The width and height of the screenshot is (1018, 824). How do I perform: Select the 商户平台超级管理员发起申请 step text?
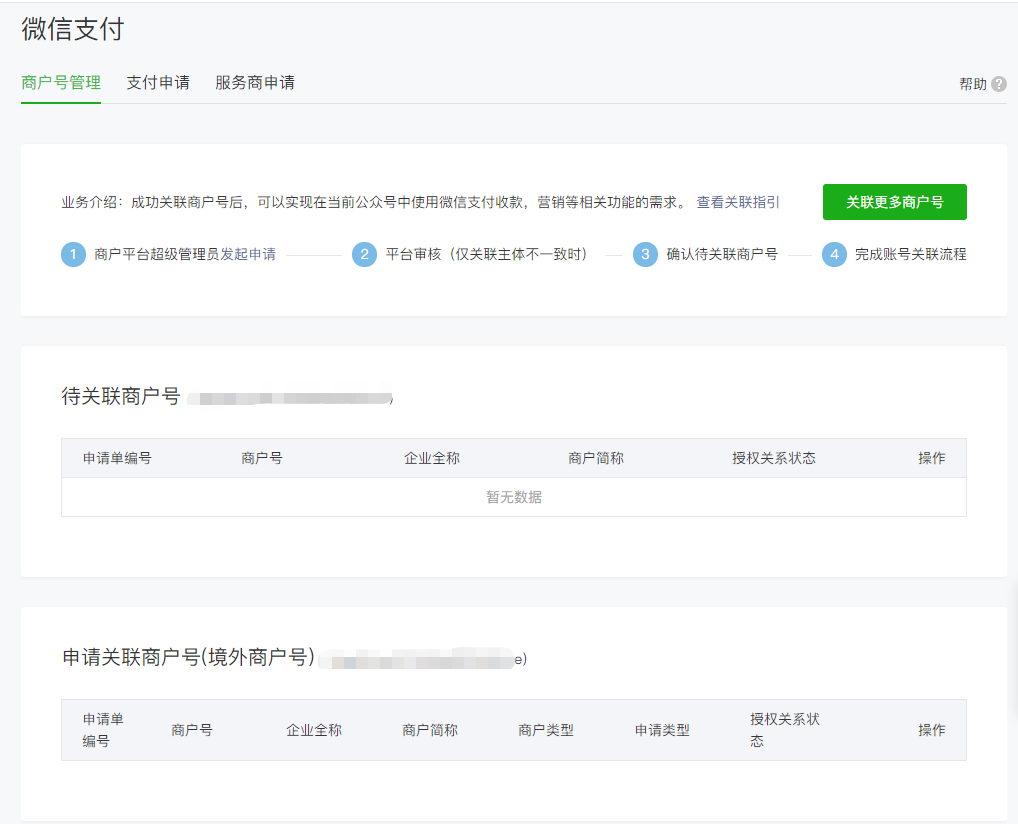tap(185, 254)
